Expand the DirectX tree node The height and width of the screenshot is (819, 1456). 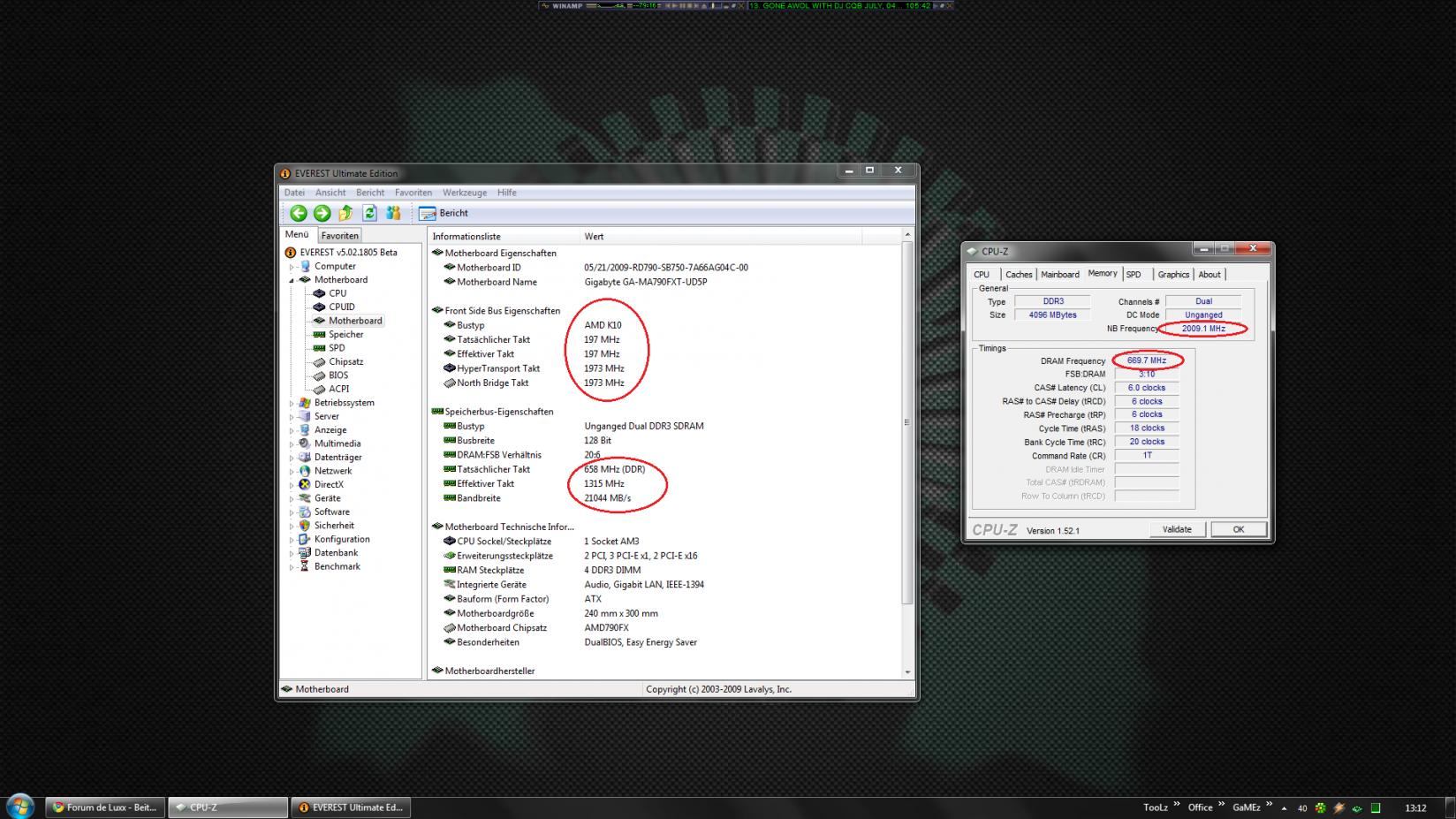292,485
